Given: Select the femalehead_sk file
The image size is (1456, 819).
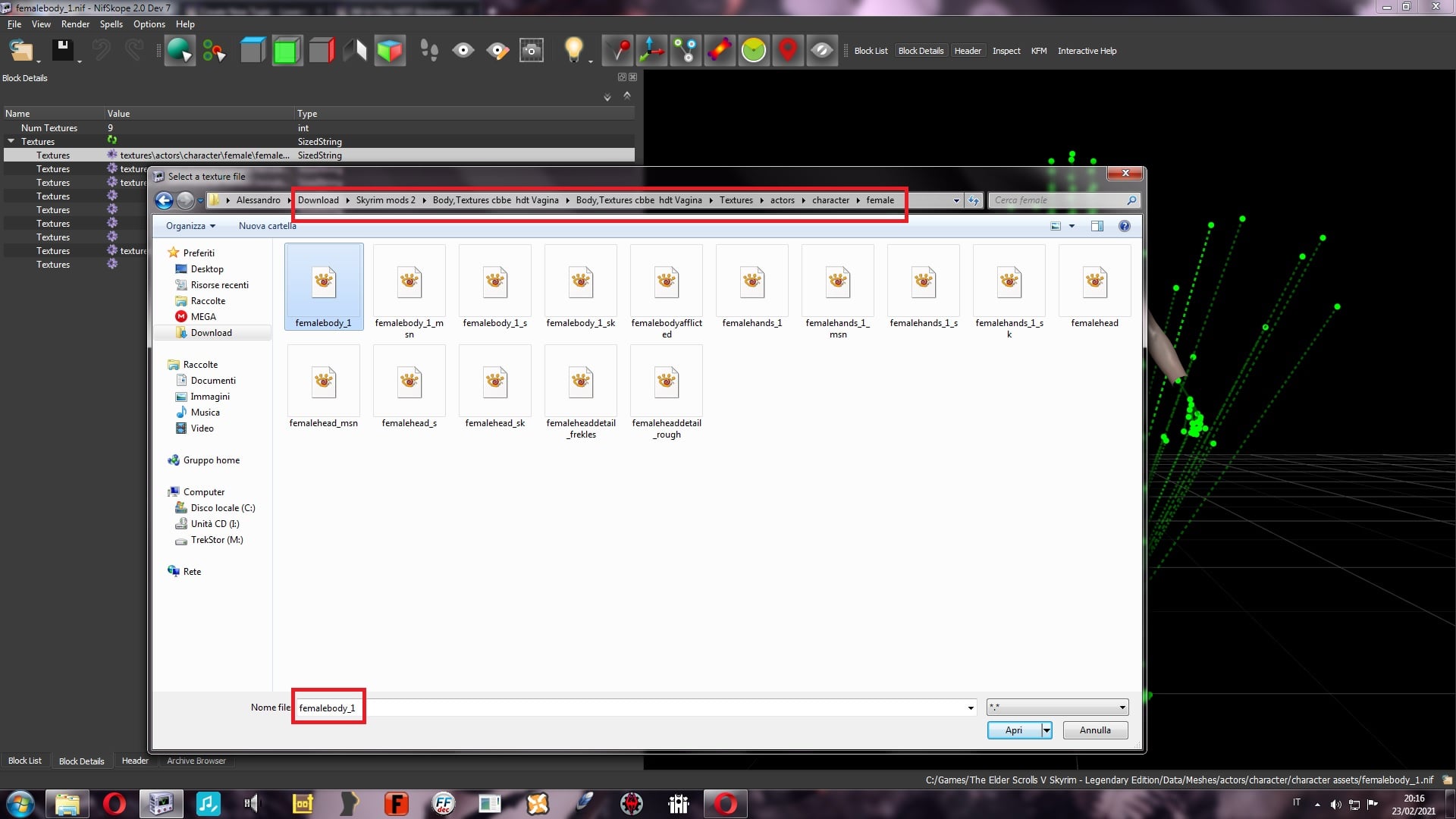Looking at the screenshot, I should [x=495, y=388].
